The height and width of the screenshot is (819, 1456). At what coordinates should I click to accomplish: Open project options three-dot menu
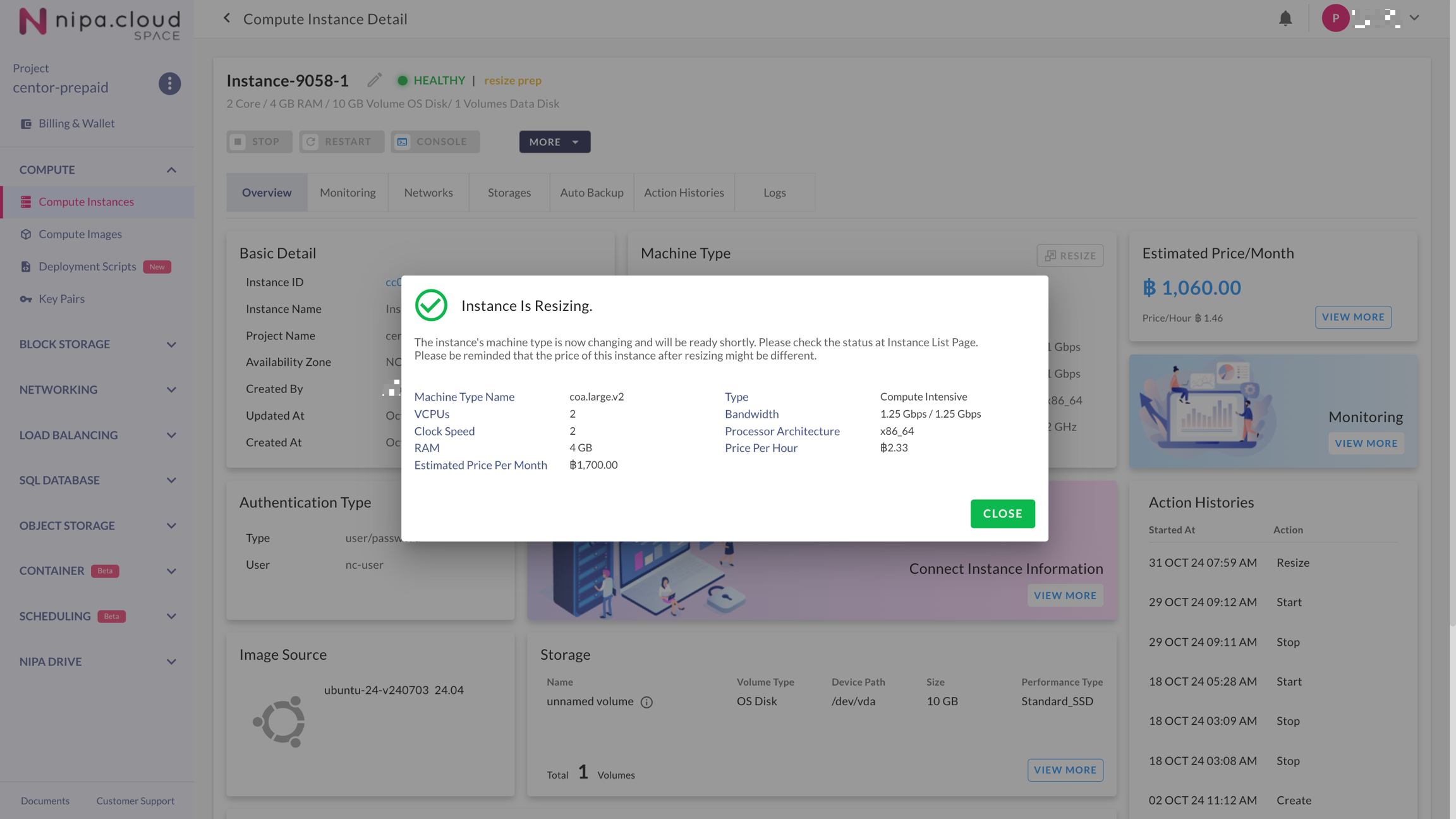coord(169,83)
